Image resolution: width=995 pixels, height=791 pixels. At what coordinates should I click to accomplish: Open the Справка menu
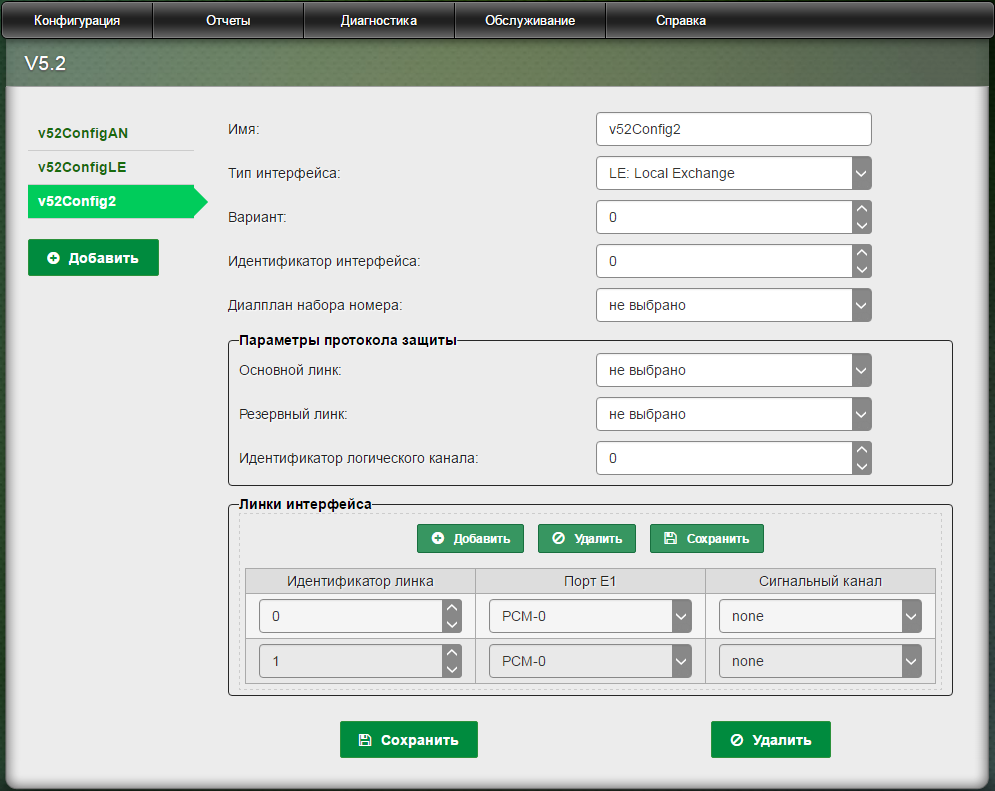pyautogui.click(x=681, y=20)
